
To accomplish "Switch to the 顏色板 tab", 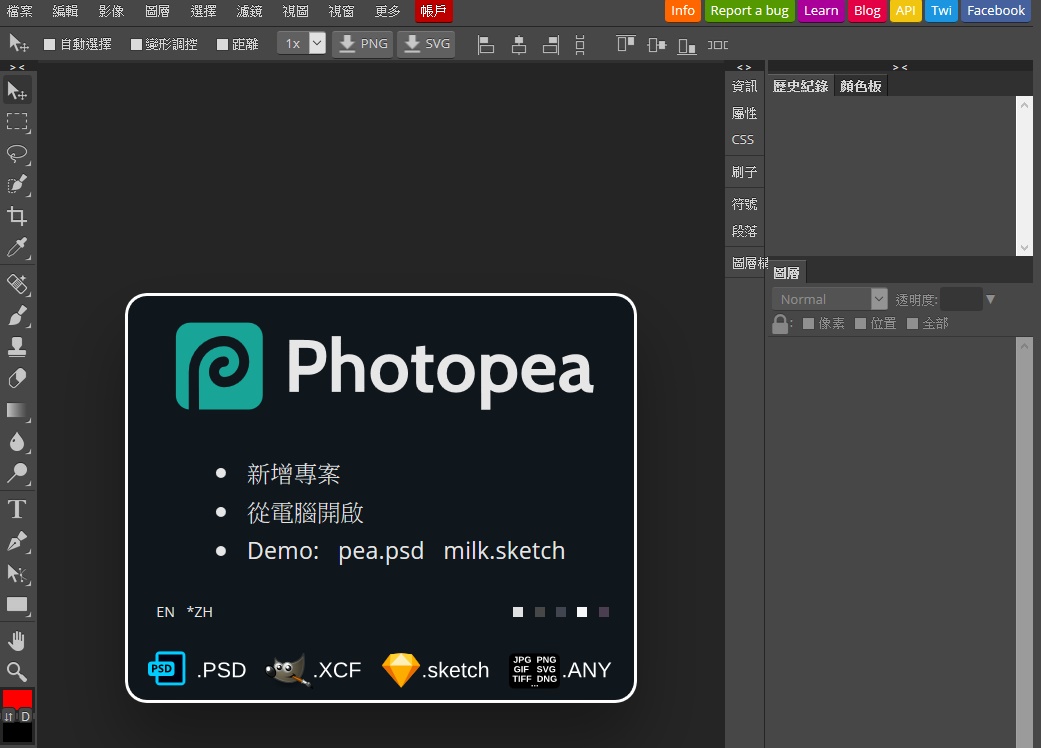I will click(x=860, y=86).
